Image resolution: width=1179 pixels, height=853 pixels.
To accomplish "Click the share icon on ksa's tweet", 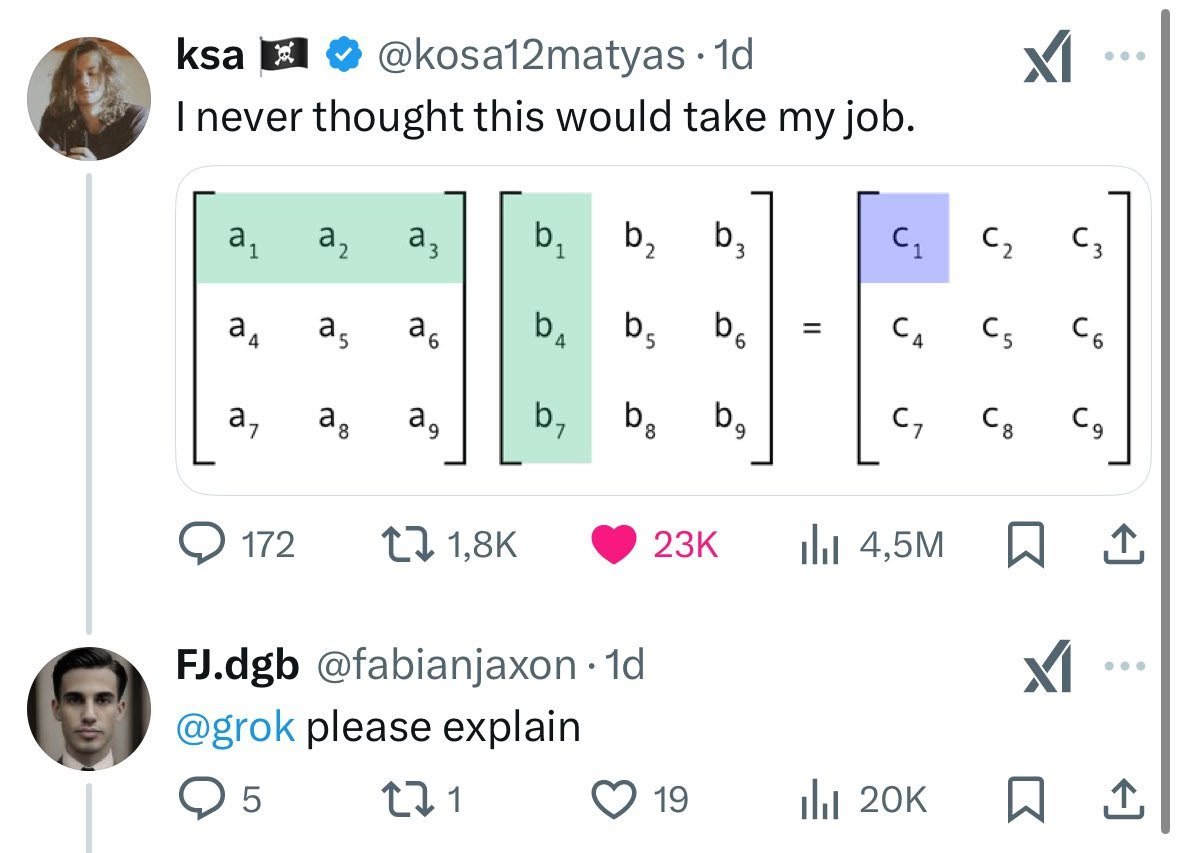I will pos(1124,544).
